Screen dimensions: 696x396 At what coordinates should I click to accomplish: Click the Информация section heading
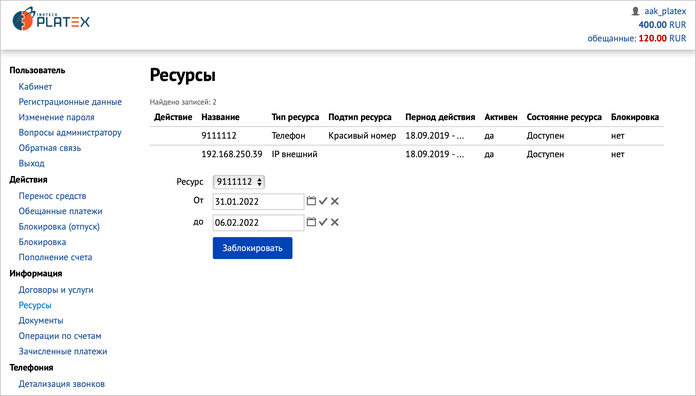tap(36, 273)
